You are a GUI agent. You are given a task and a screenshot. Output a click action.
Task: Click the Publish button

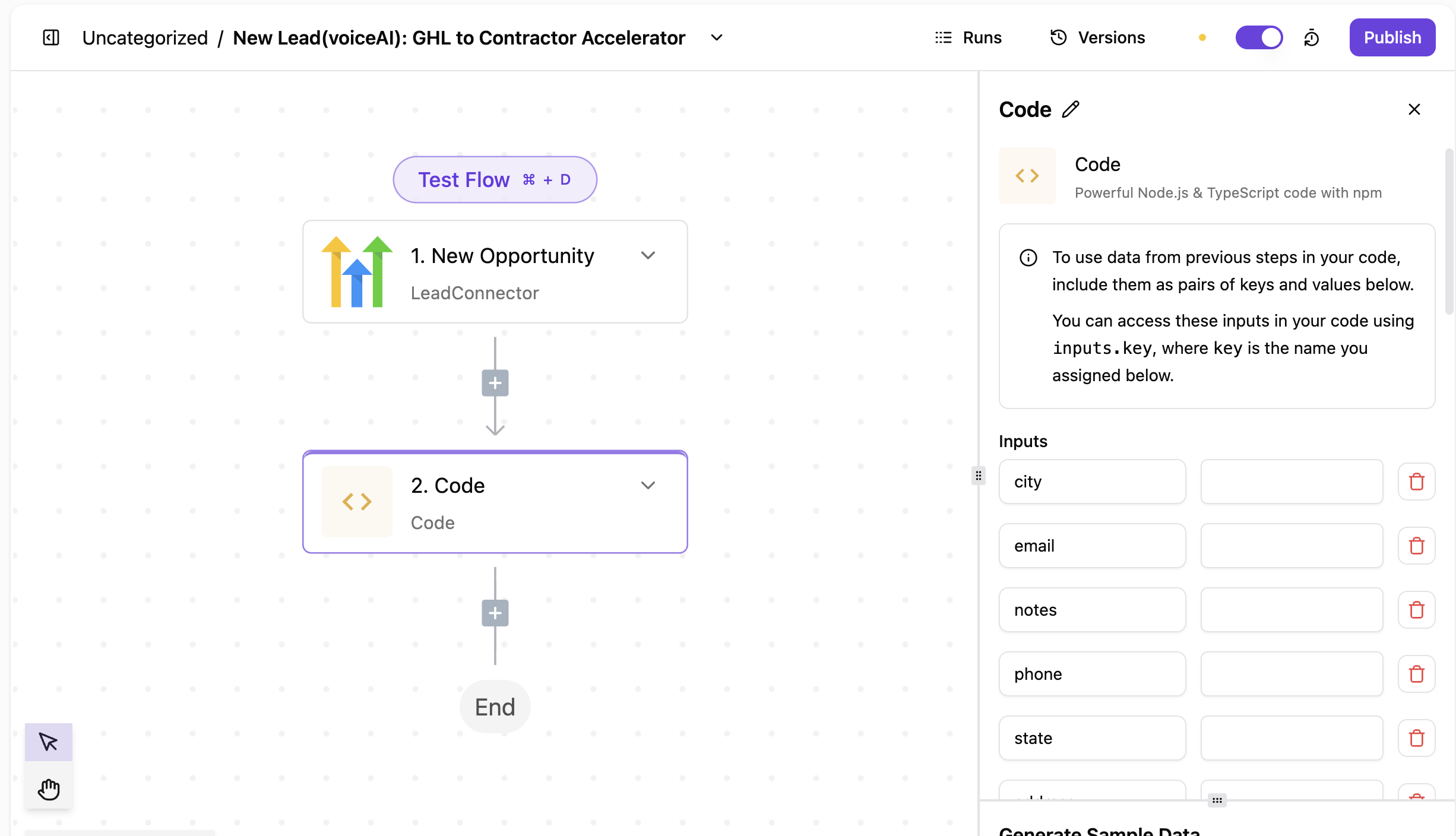pos(1392,37)
